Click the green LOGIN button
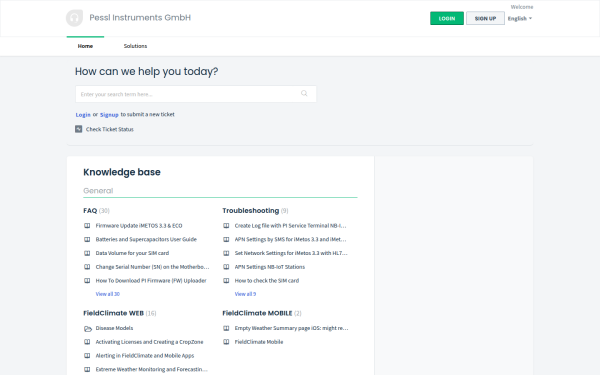This screenshot has height=375, width=600. 447,18
